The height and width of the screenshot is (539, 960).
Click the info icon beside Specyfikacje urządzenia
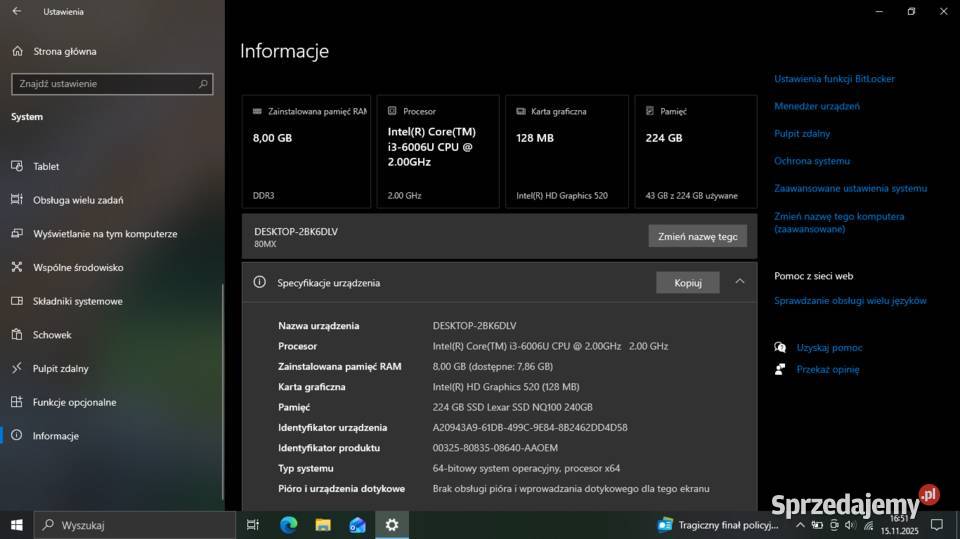[x=260, y=282]
